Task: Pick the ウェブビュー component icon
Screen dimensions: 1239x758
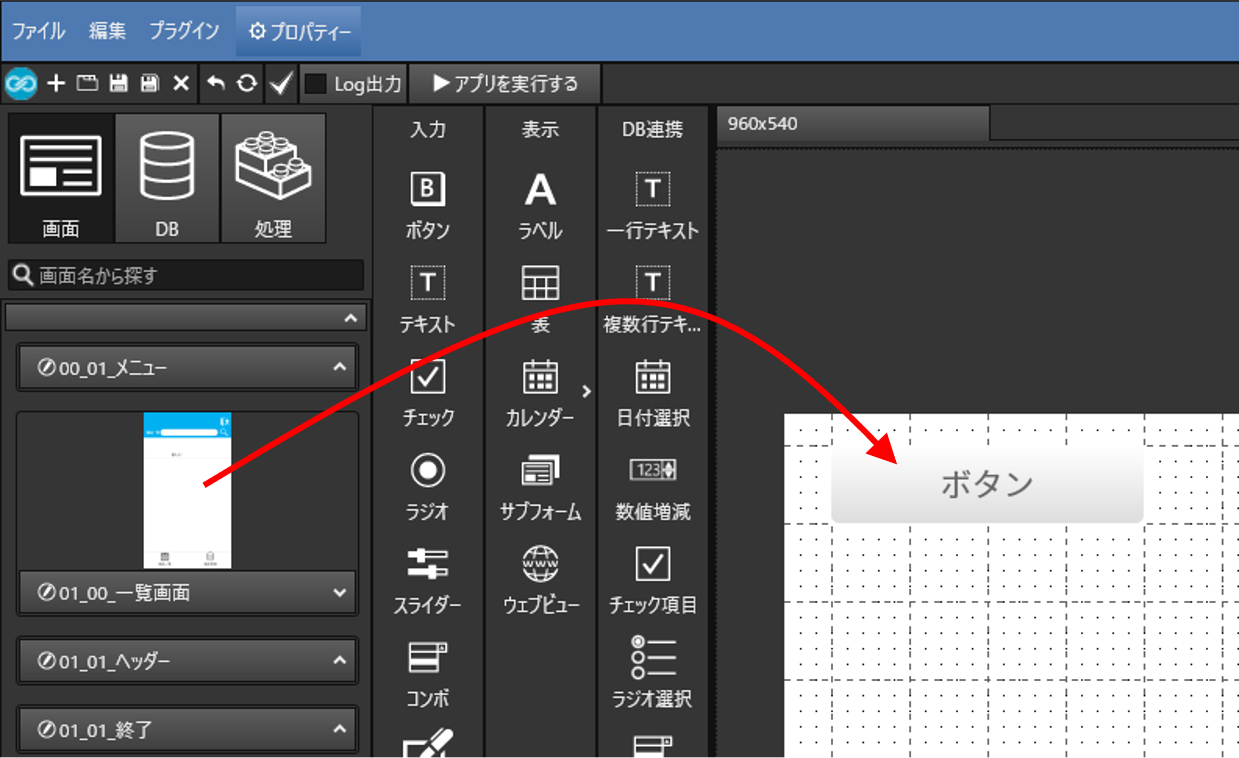Action: [540, 566]
